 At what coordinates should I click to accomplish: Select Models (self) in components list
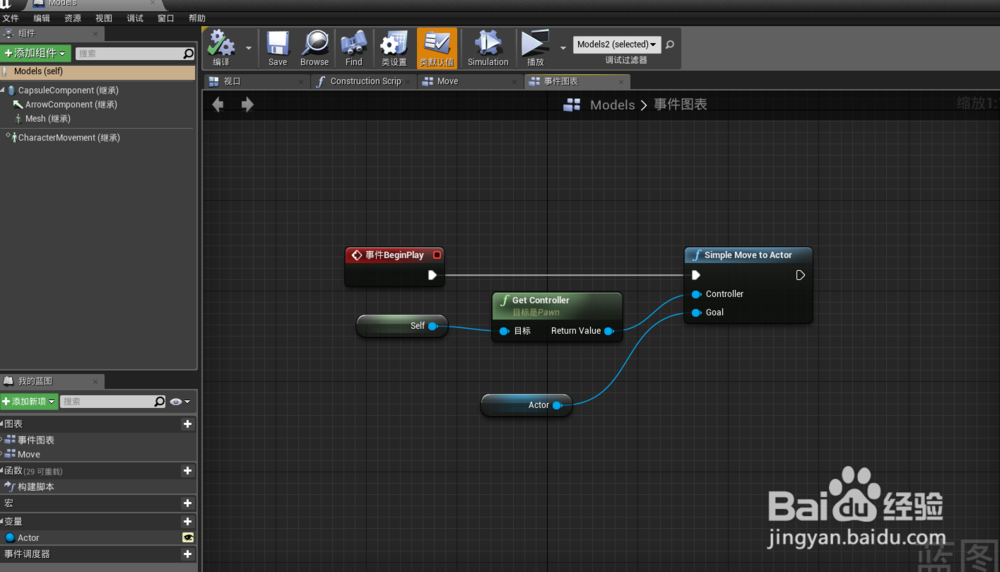click(x=98, y=71)
